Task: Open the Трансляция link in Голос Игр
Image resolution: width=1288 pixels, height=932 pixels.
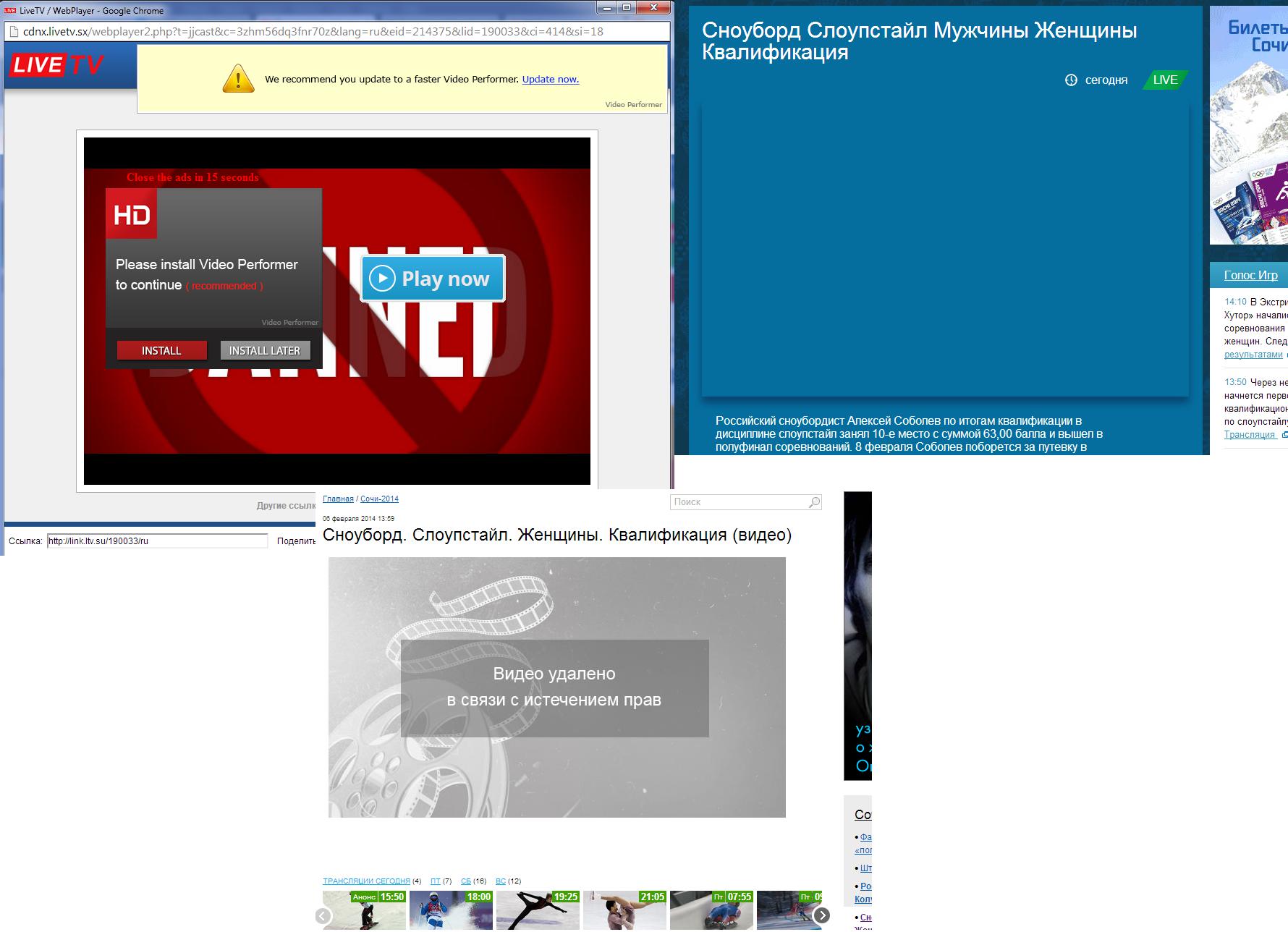Action: 1250,435
